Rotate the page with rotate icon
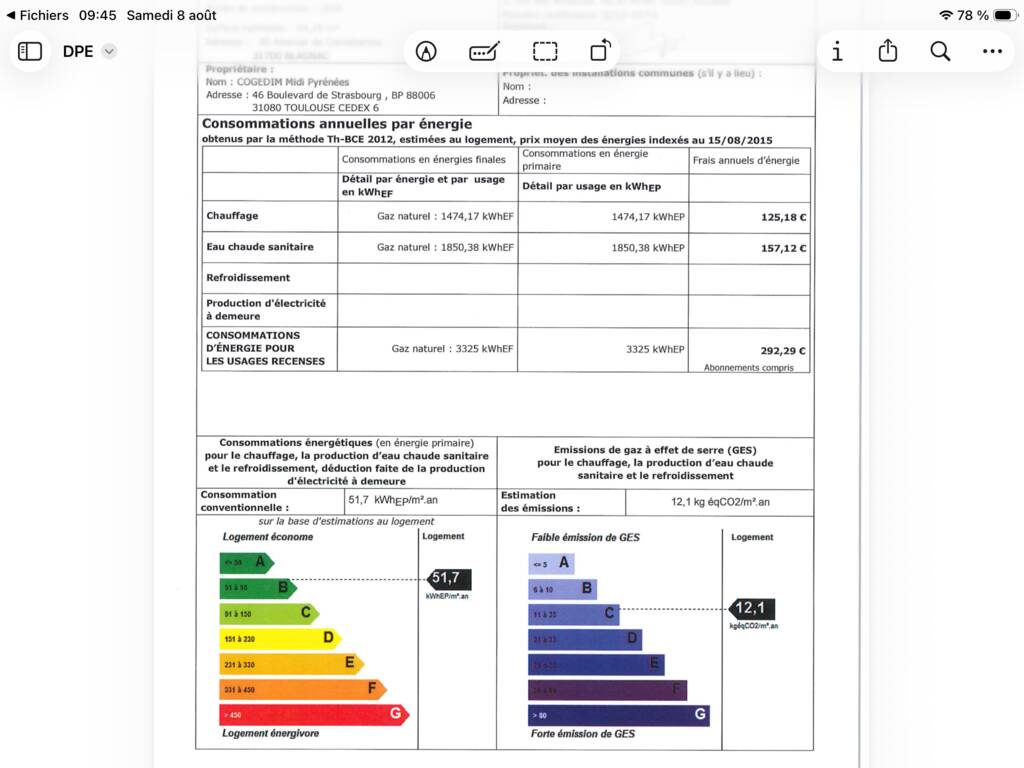The width and height of the screenshot is (1024, 768). (601, 50)
